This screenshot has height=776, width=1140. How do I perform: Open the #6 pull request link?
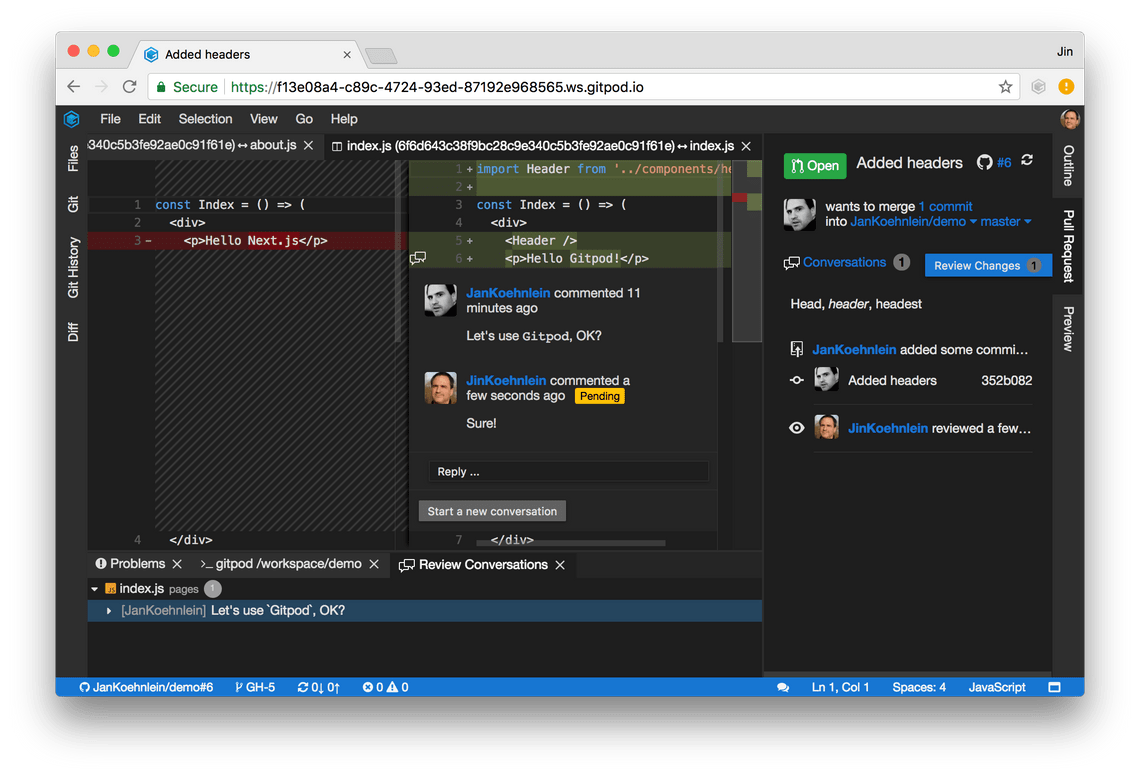1004,163
